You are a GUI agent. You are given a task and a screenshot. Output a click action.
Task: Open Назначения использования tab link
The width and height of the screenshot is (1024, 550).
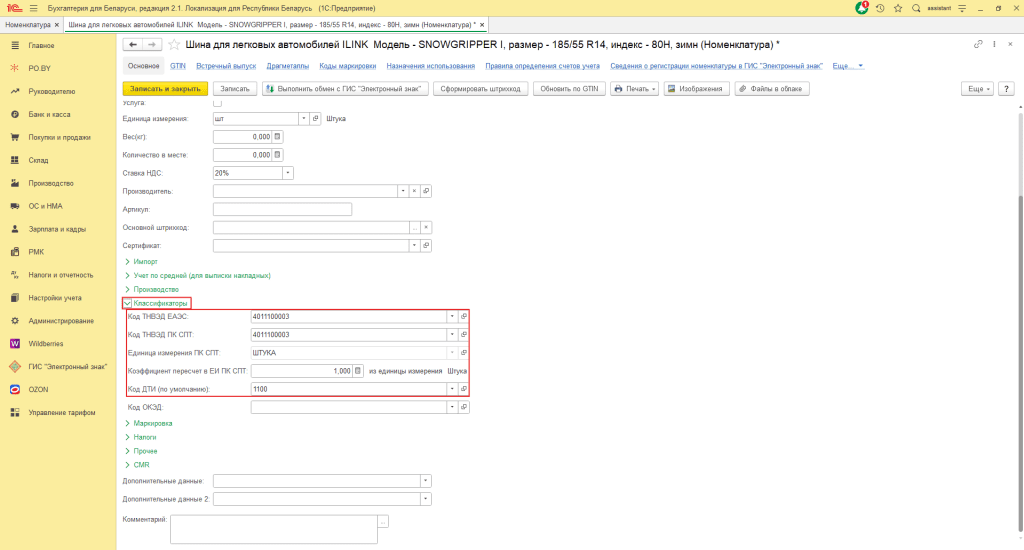tap(430, 66)
